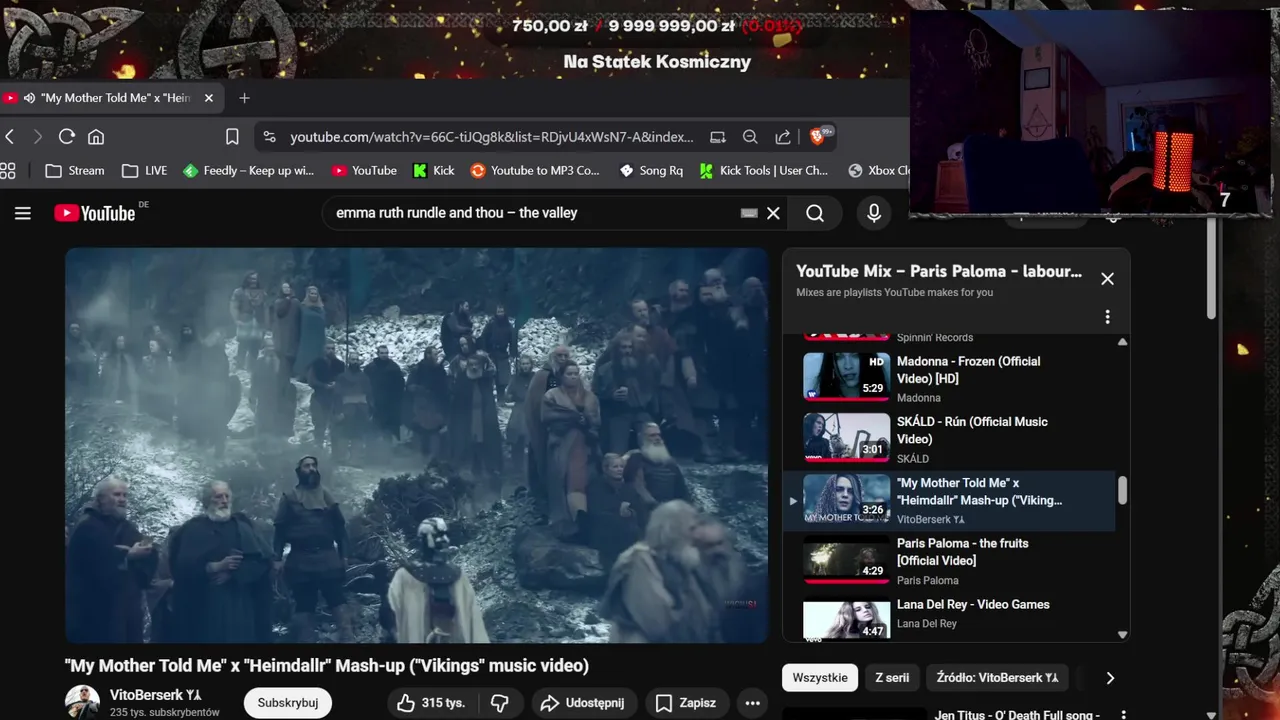
Task: Reload the current page
Action: point(67,137)
